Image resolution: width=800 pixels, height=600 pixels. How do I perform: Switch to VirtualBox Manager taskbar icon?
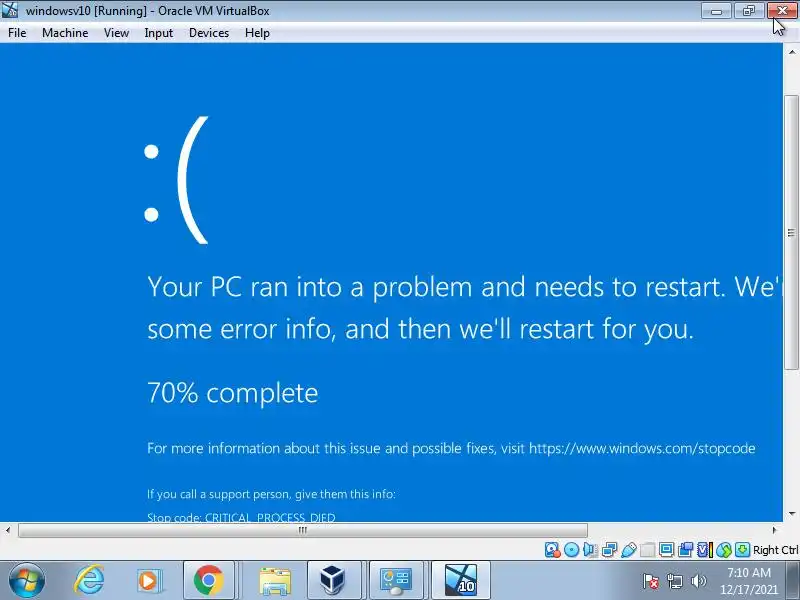coord(333,580)
